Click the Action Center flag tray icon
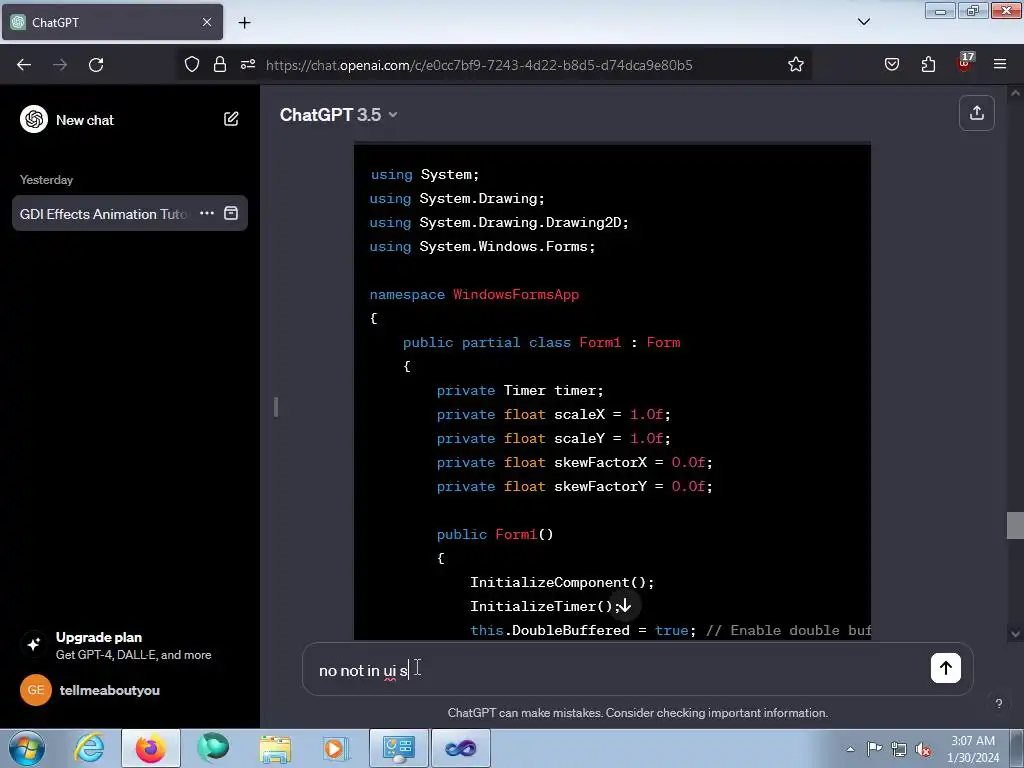 (874, 749)
